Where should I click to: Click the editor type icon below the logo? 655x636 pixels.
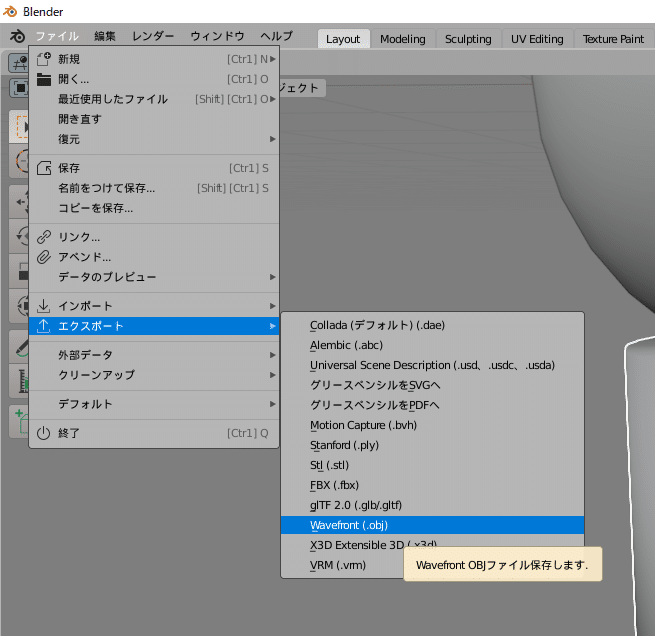(18, 63)
